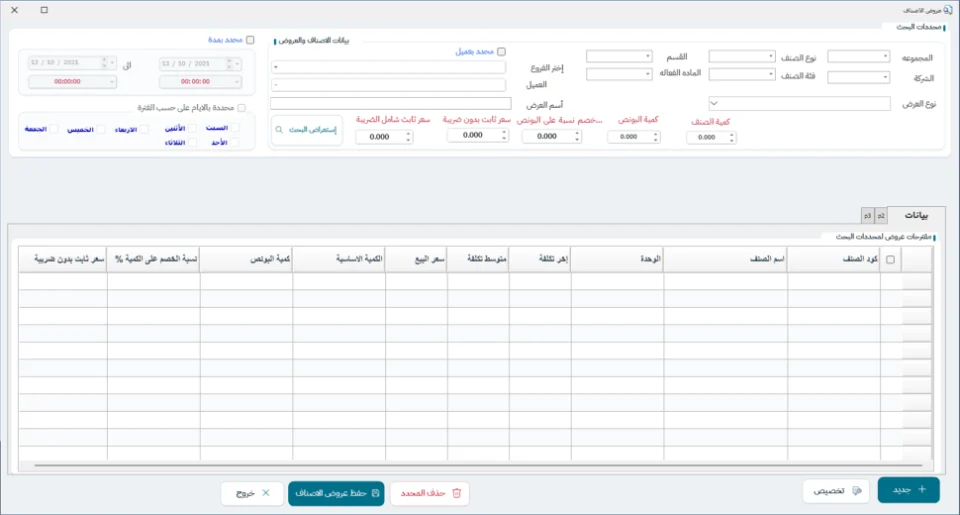
Task: Click the نسبة الخصم على الكمية % header
Action: tap(154, 259)
